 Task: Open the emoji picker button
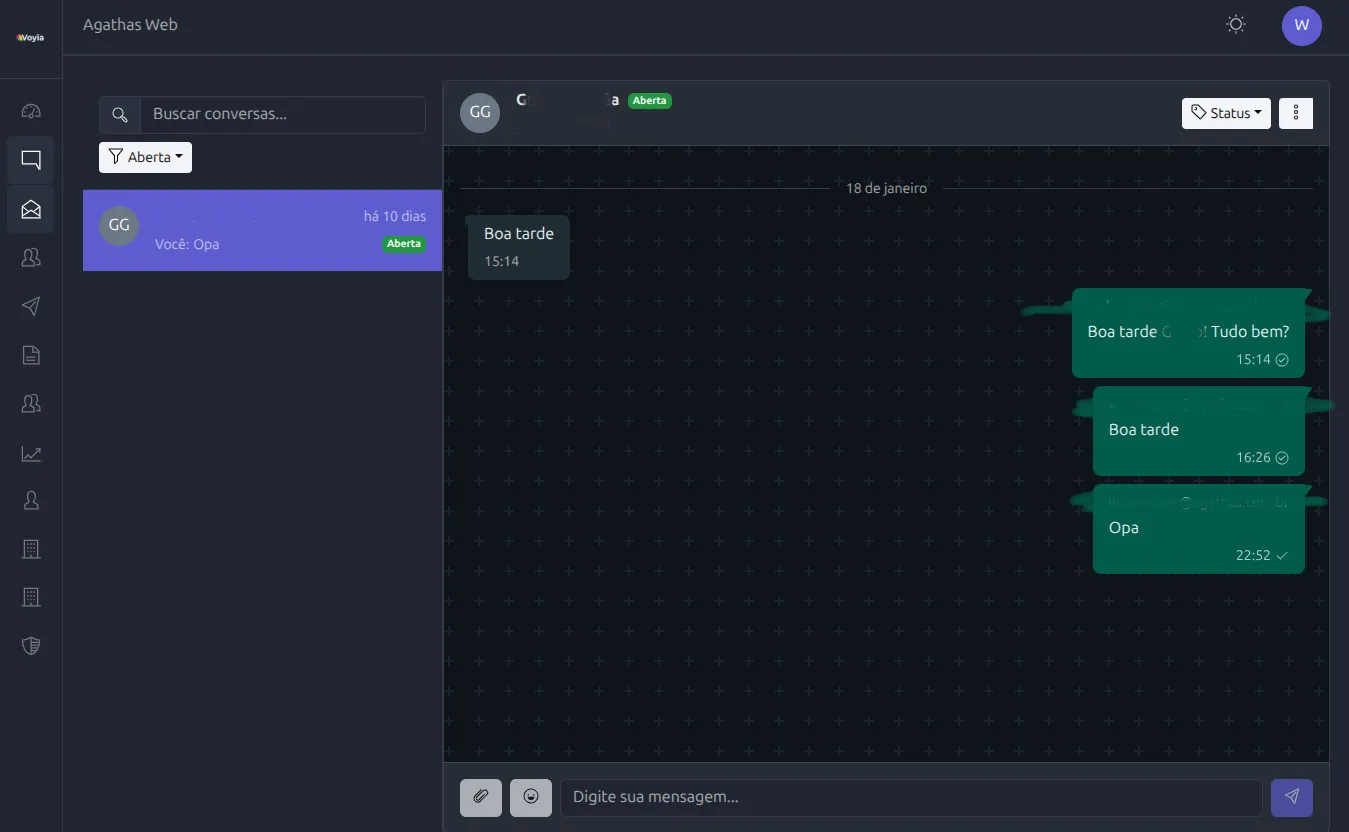531,797
